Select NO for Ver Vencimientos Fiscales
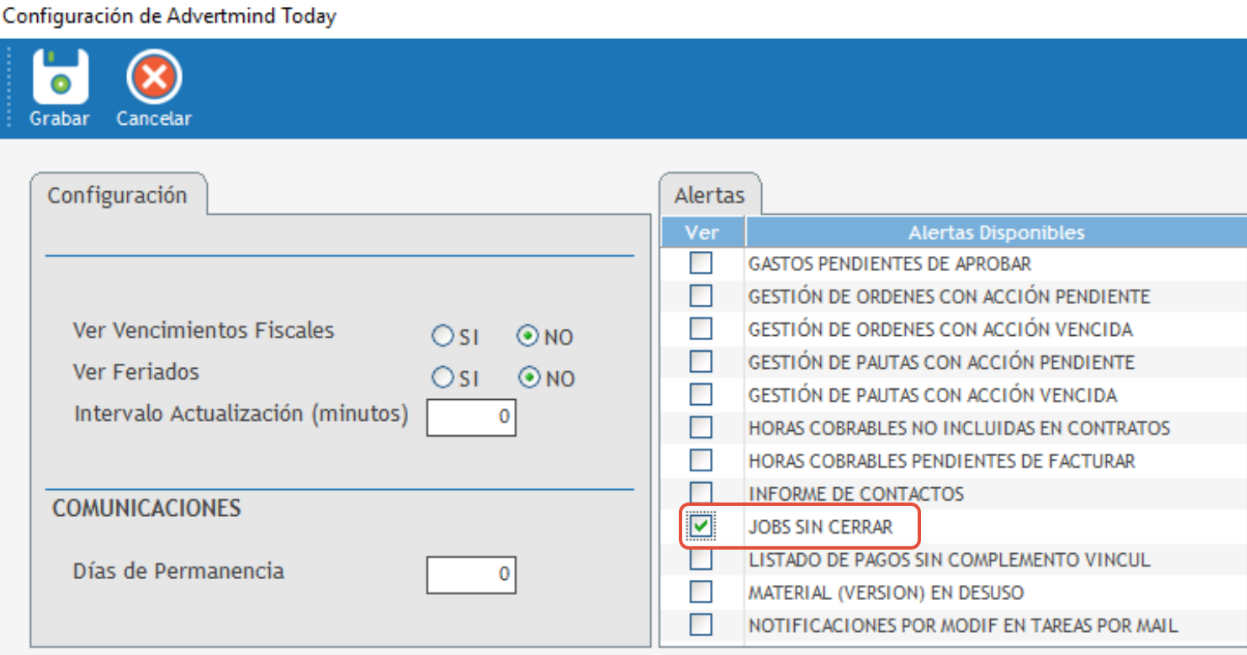This screenshot has width=1247, height=655. click(528, 337)
